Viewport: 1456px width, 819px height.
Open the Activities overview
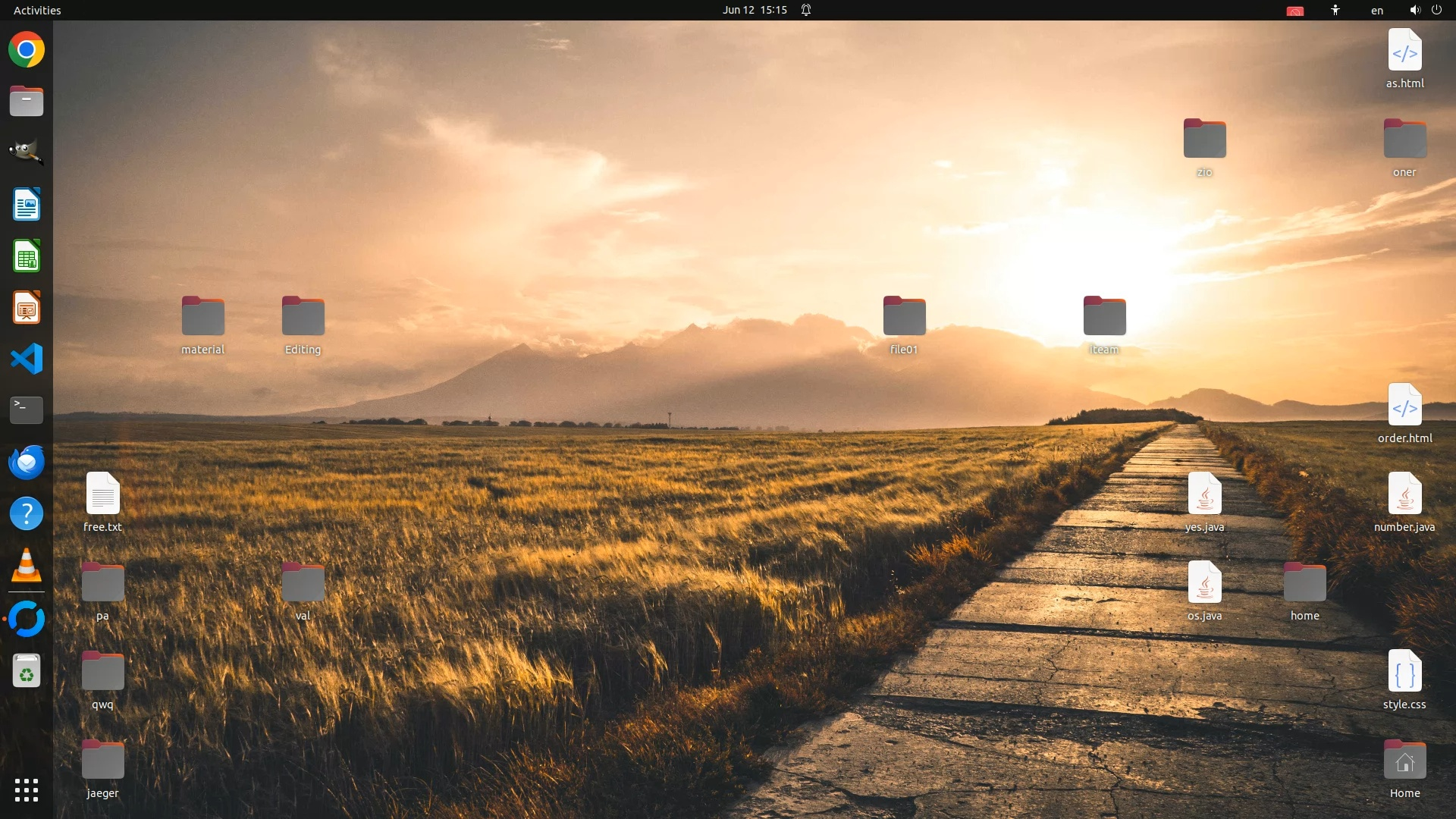[x=37, y=10]
